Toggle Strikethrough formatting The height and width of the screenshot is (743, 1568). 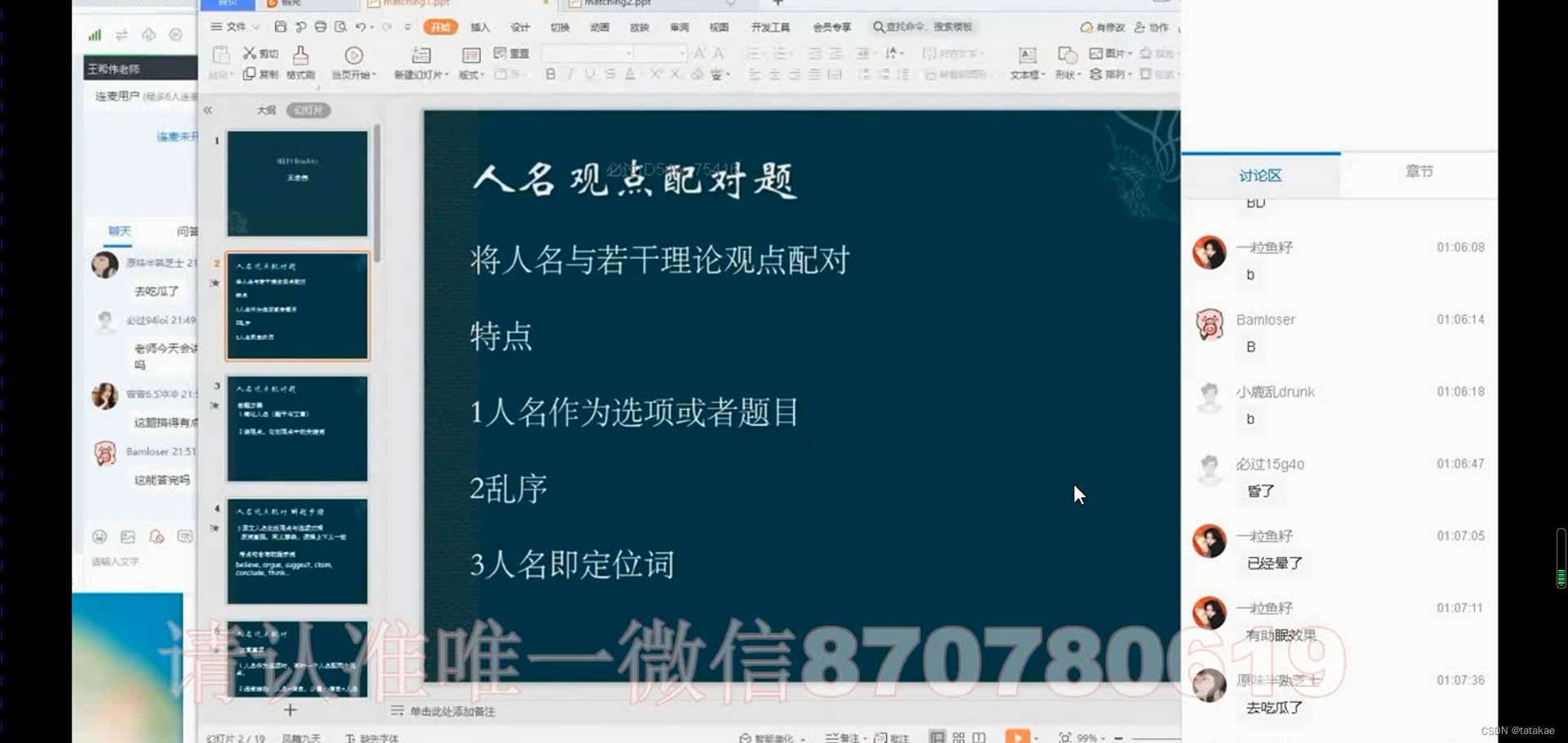coord(610,74)
